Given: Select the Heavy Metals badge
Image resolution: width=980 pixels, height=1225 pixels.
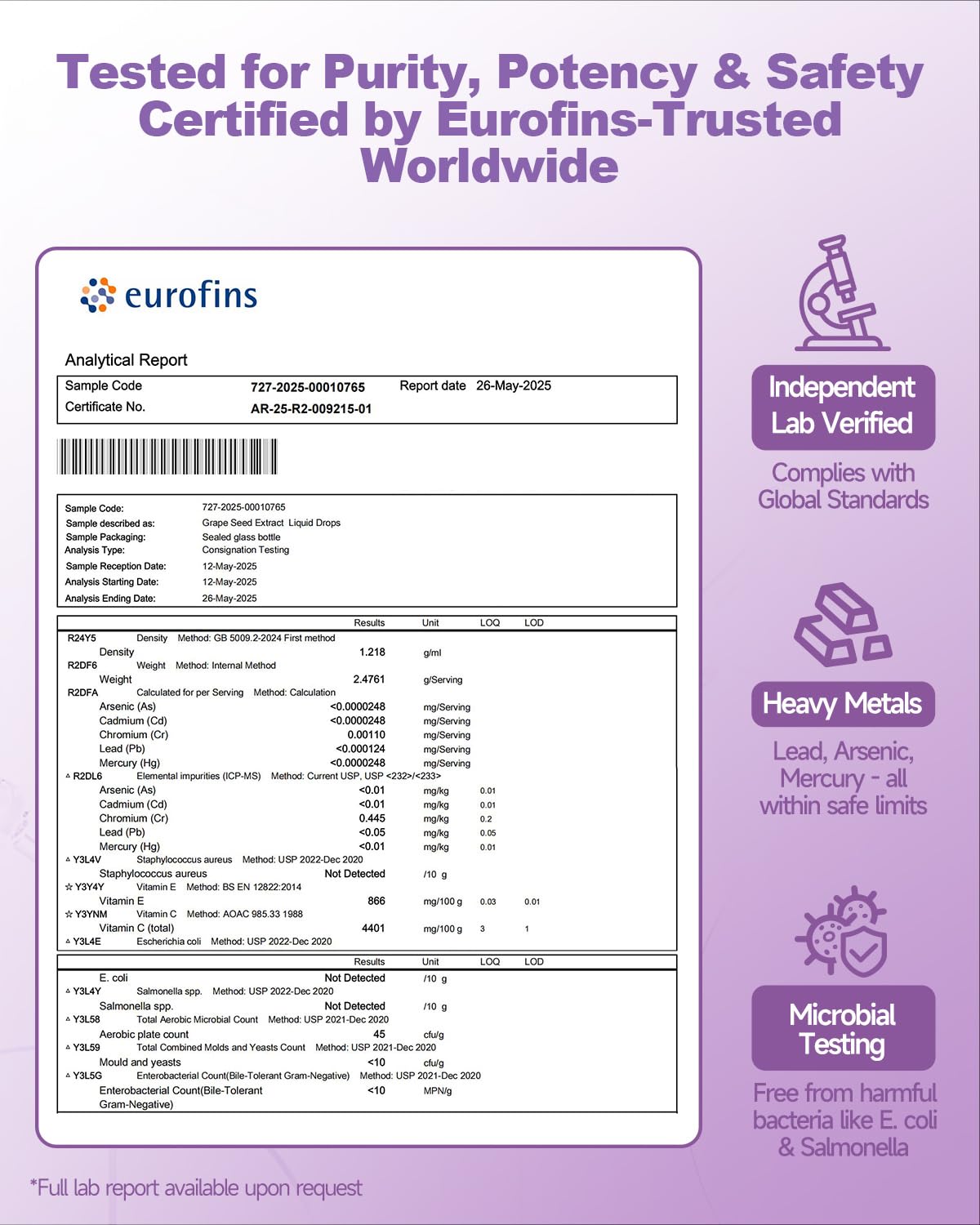Looking at the screenshot, I should 843,704.
